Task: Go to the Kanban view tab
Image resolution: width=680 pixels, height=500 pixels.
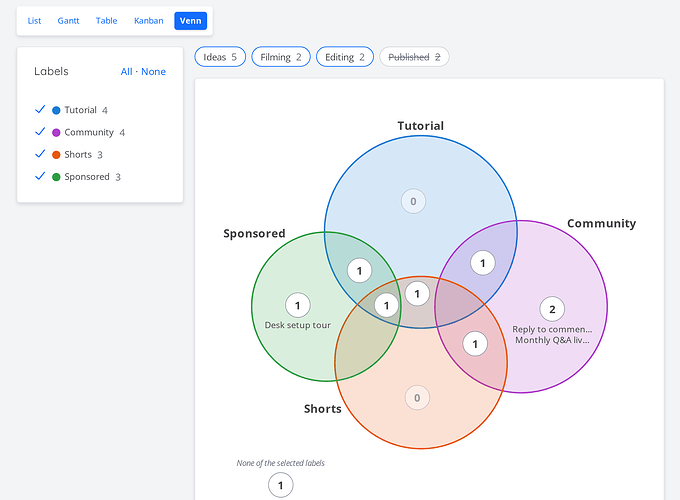Action: point(149,21)
